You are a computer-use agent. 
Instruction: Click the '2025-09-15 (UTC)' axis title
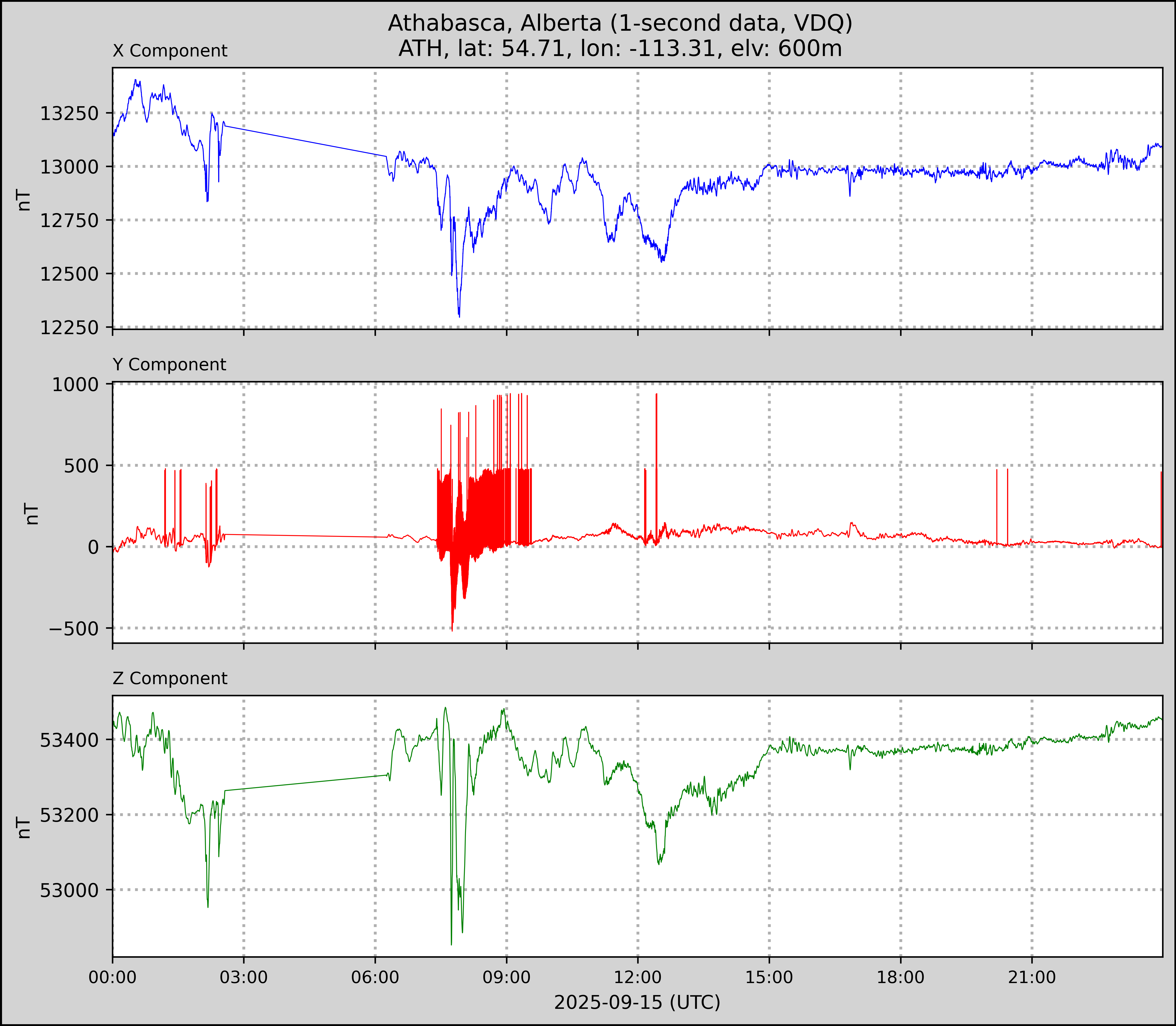pos(637,1003)
